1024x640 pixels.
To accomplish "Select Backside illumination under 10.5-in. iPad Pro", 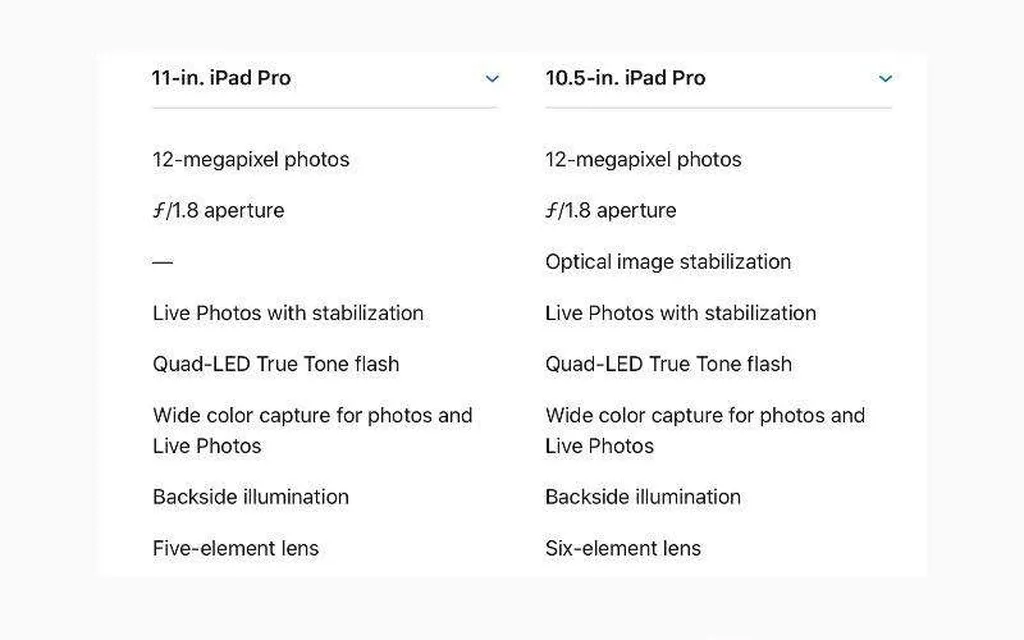I will point(643,497).
